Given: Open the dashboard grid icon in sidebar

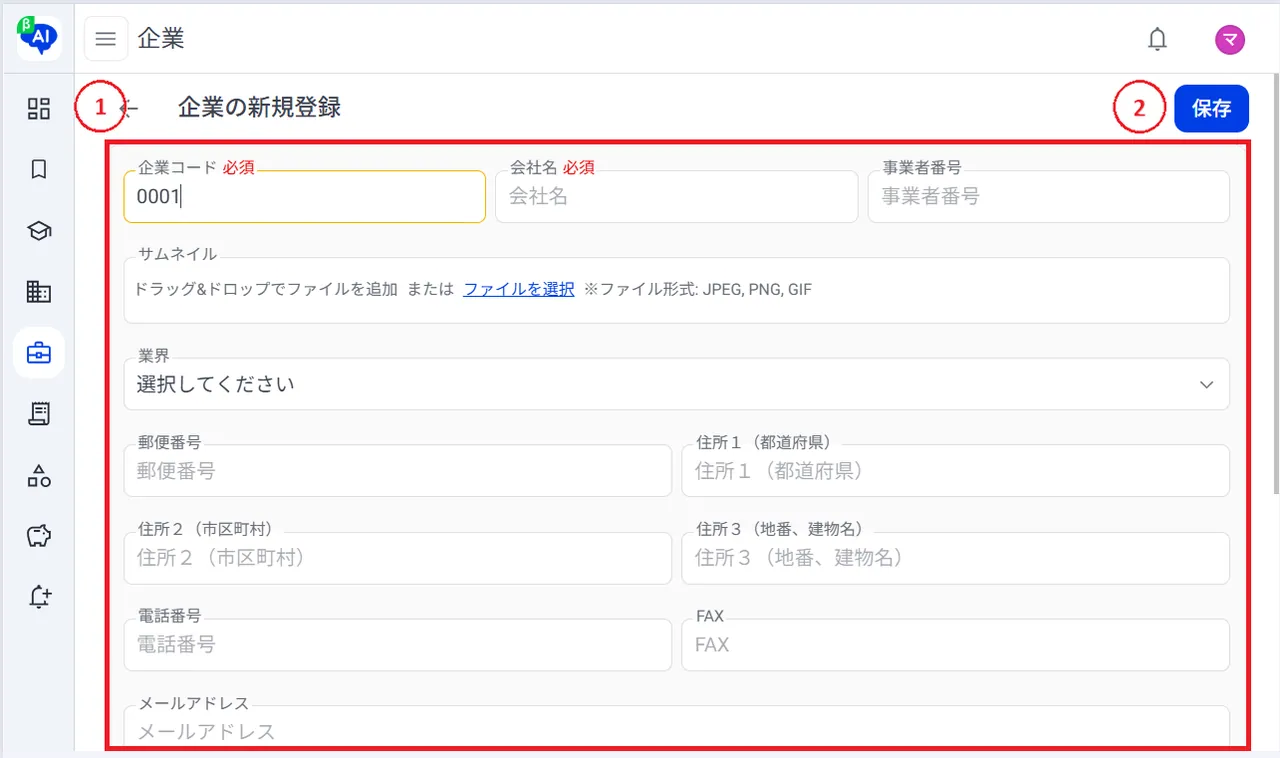Looking at the screenshot, I should [39, 108].
